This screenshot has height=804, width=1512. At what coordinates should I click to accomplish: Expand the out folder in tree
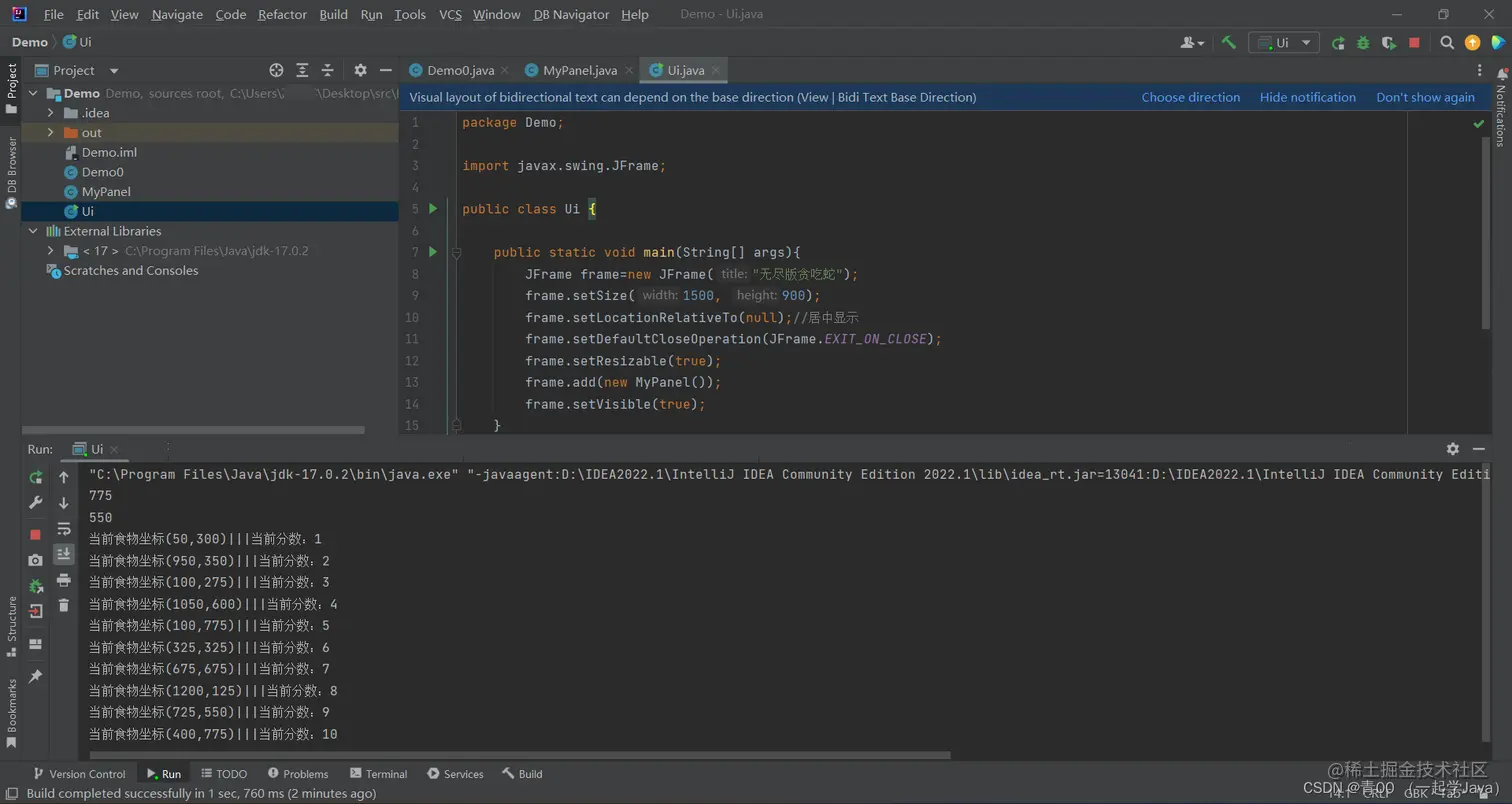(50, 133)
